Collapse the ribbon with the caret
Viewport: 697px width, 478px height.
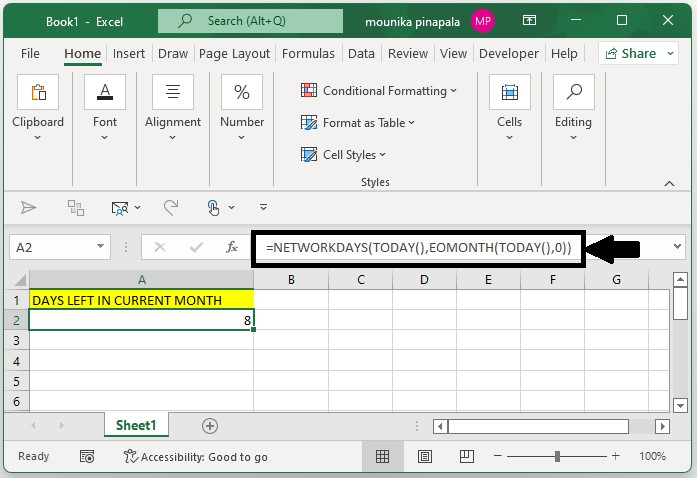click(x=669, y=184)
